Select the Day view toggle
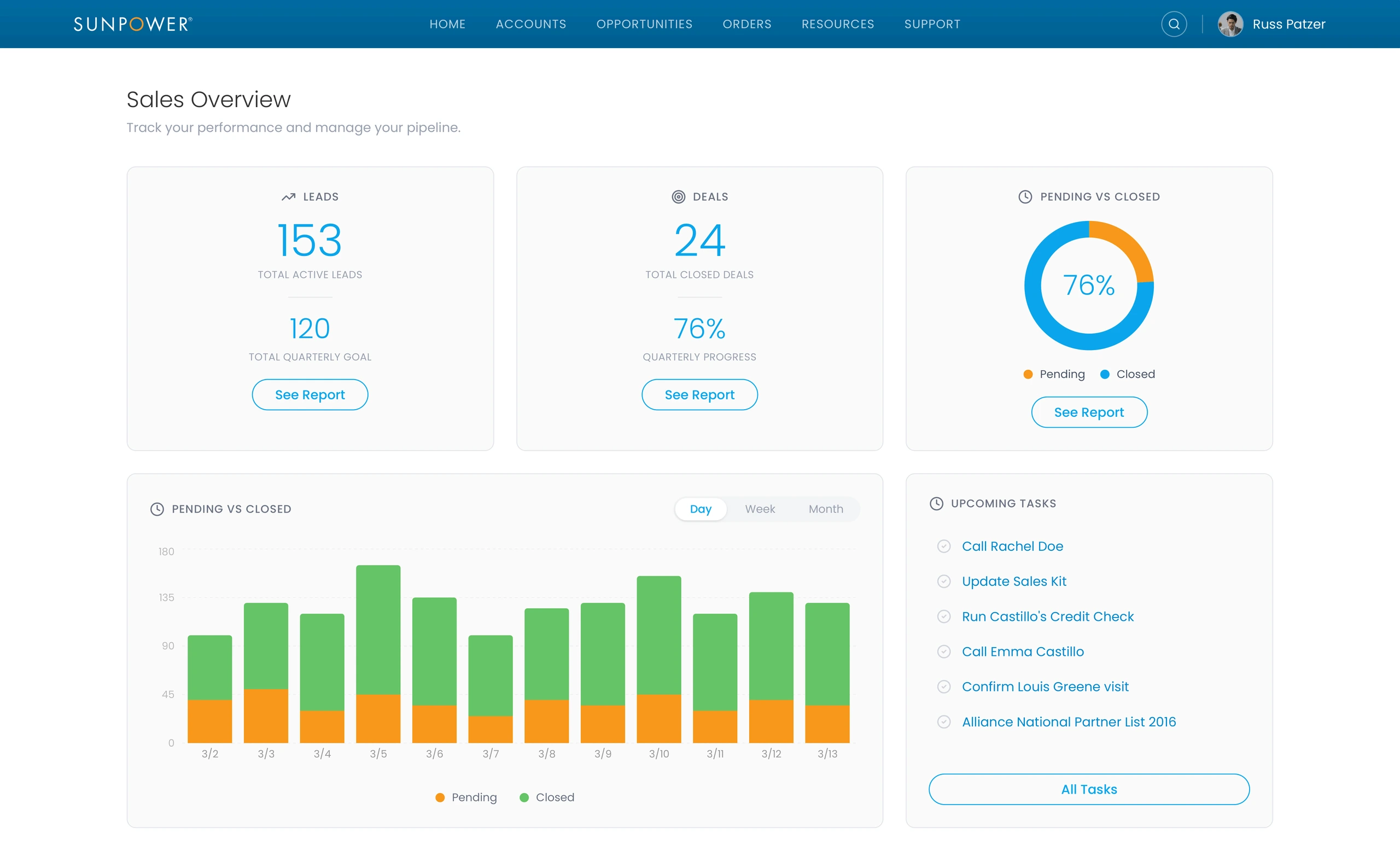 click(700, 509)
